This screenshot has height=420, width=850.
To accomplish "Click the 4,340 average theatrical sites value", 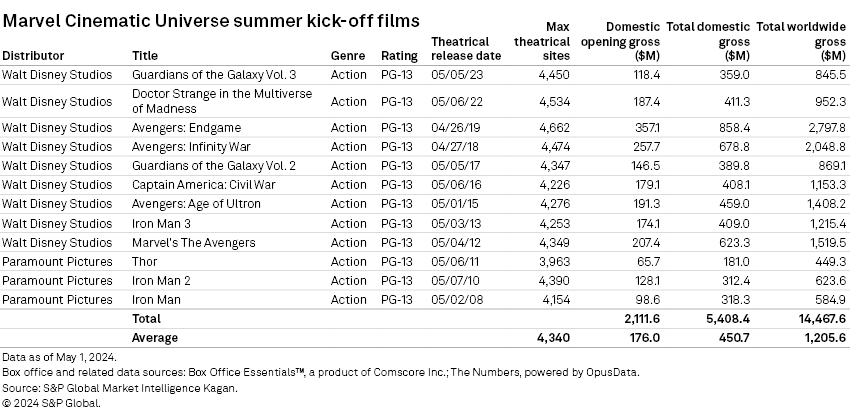I will (554, 338).
